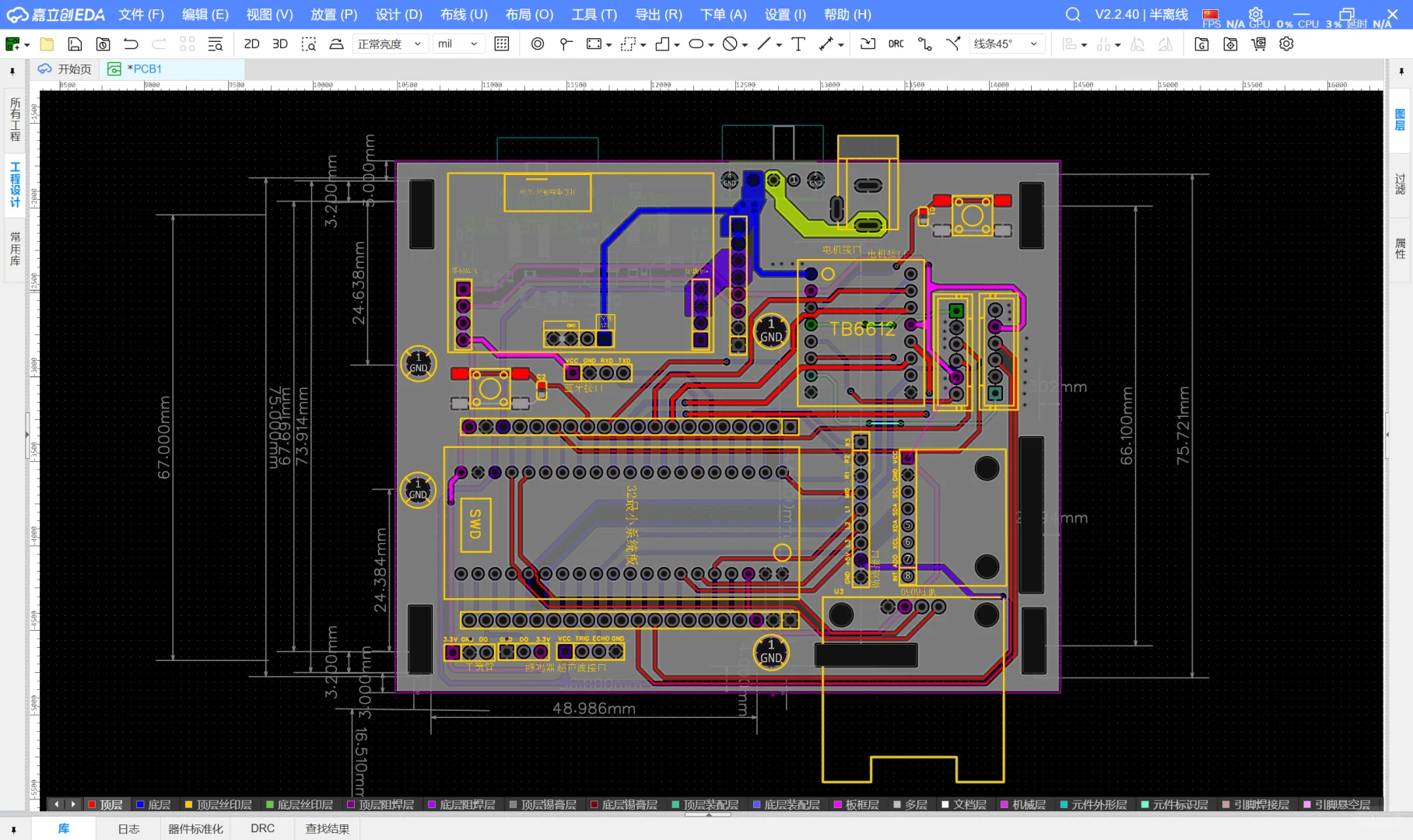Open the 布线 (U) menu
This screenshot has width=1413, height=840.
(x=464, y=15)
